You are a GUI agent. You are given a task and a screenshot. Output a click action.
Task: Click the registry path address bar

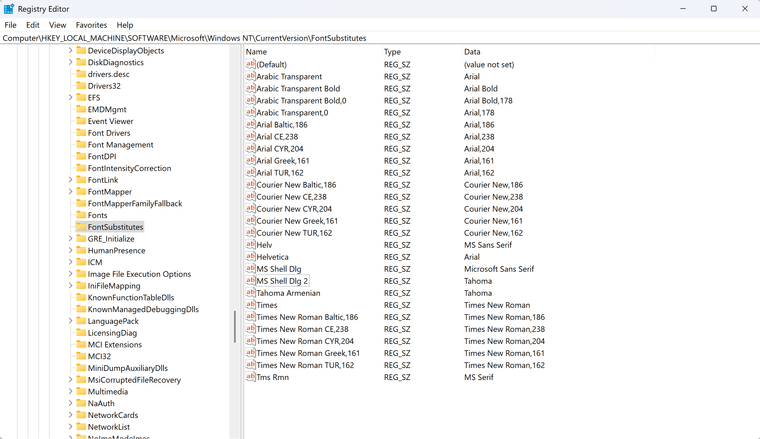click(x=380, y=38)
